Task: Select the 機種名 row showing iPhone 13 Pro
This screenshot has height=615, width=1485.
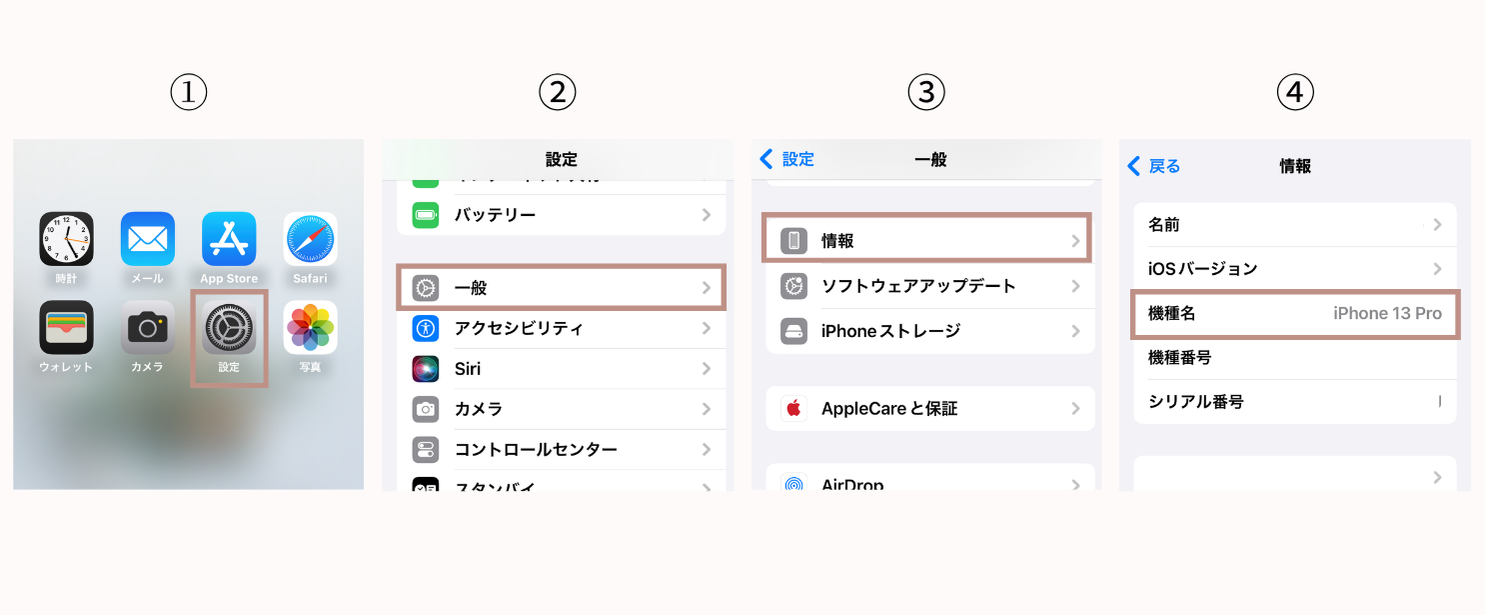Action: [1295, 313]
